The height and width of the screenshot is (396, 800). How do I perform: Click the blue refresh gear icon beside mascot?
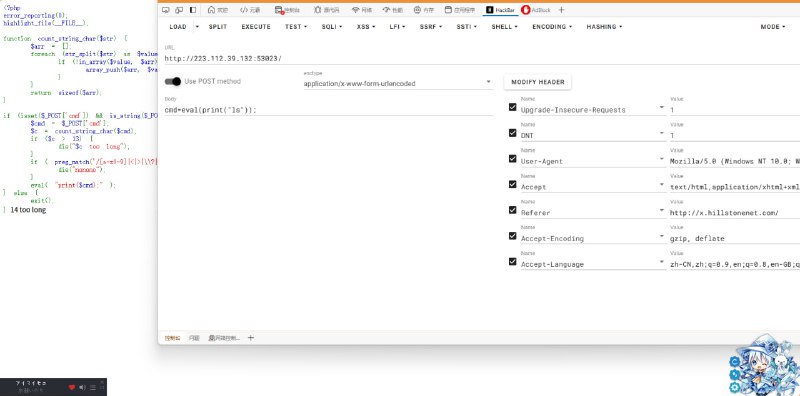pos(735,362)
